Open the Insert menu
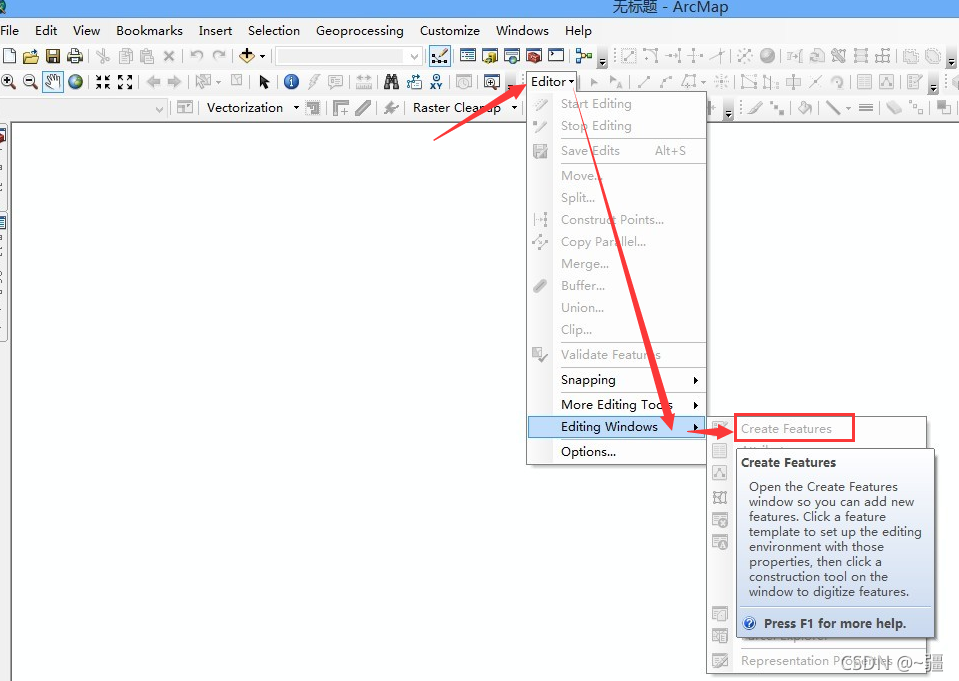The width and height of the screenshot is (959, 681). pos(215,31)
